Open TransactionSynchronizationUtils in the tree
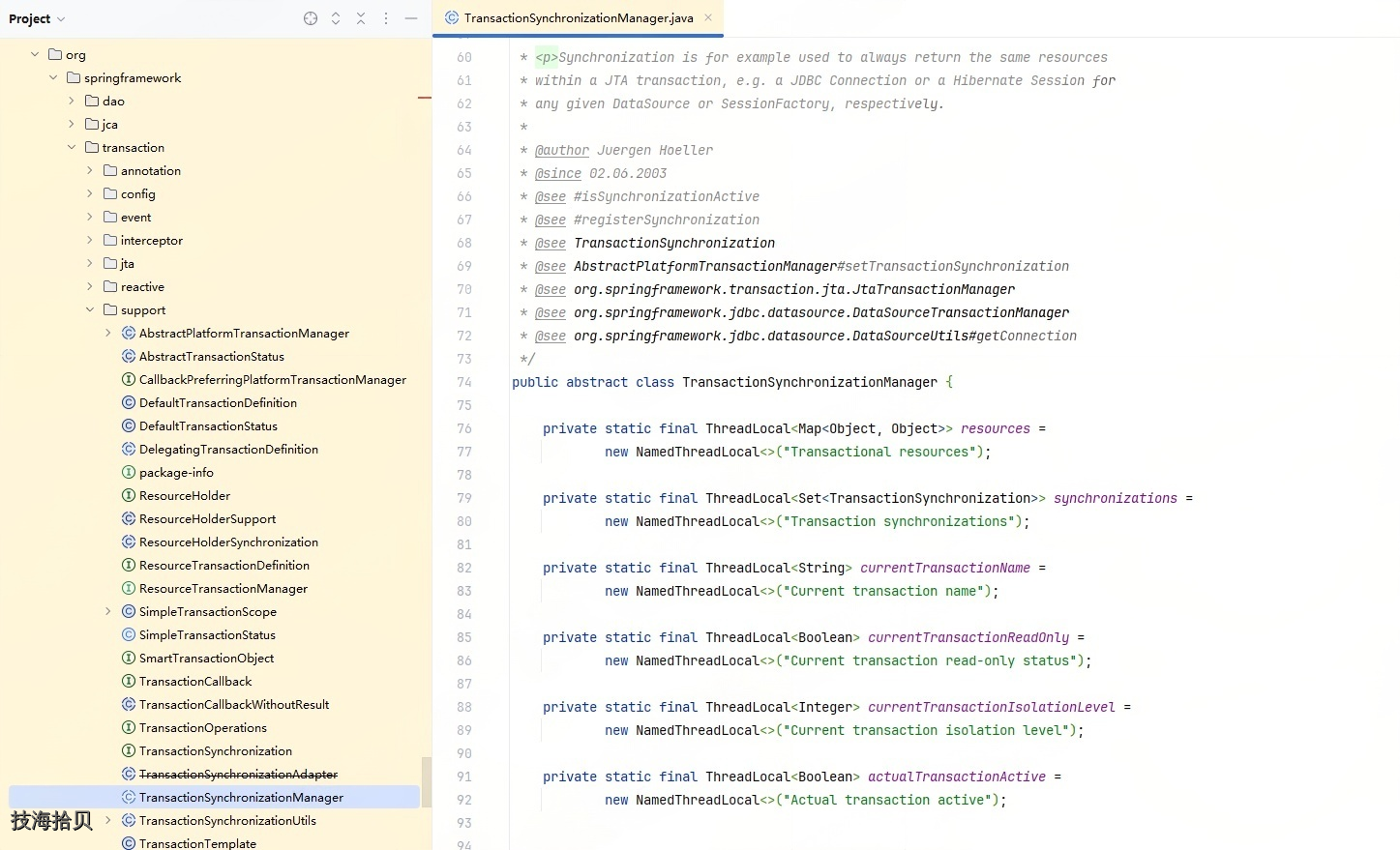The image size is (1400, 850). (227, 821)
